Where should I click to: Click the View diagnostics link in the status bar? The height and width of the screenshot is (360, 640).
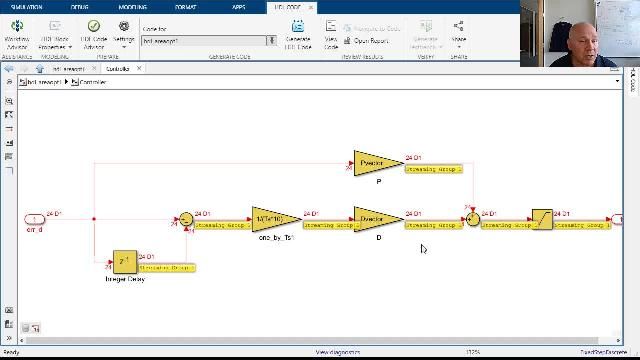pos(338,352)
